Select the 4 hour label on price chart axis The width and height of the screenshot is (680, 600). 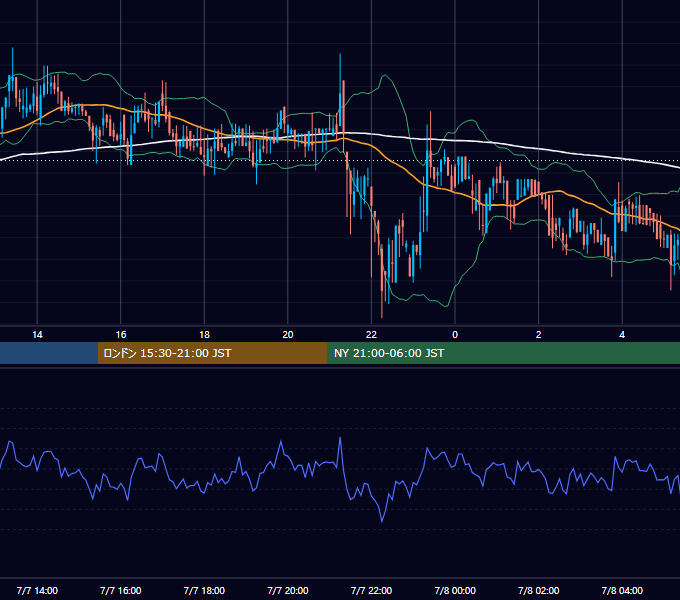pyautogui.click(x=622, y=335)
